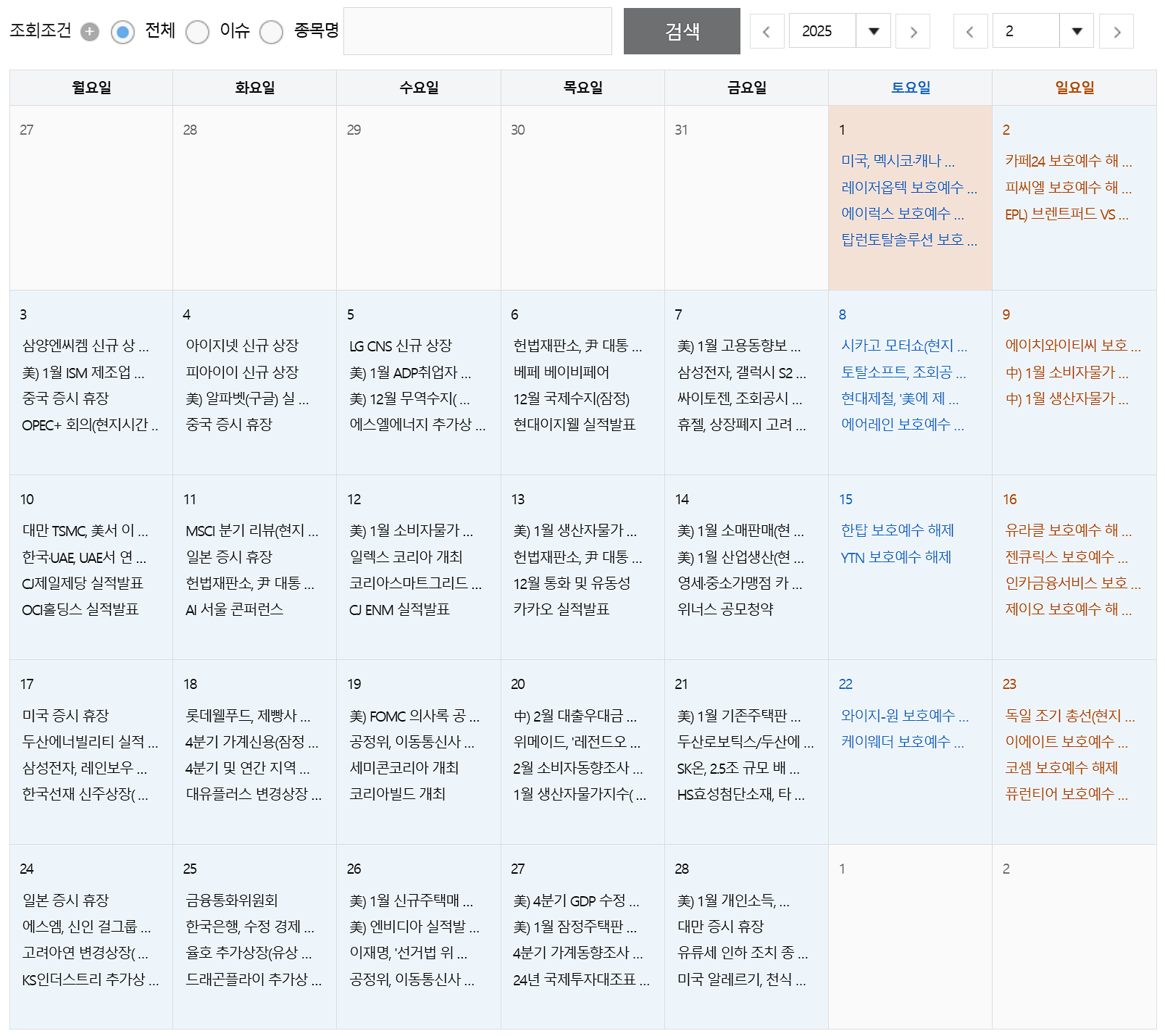Click the right arrow after the month selector
The image size is (1165, 1036).
pyautogui.click(x=1116, y=31)
